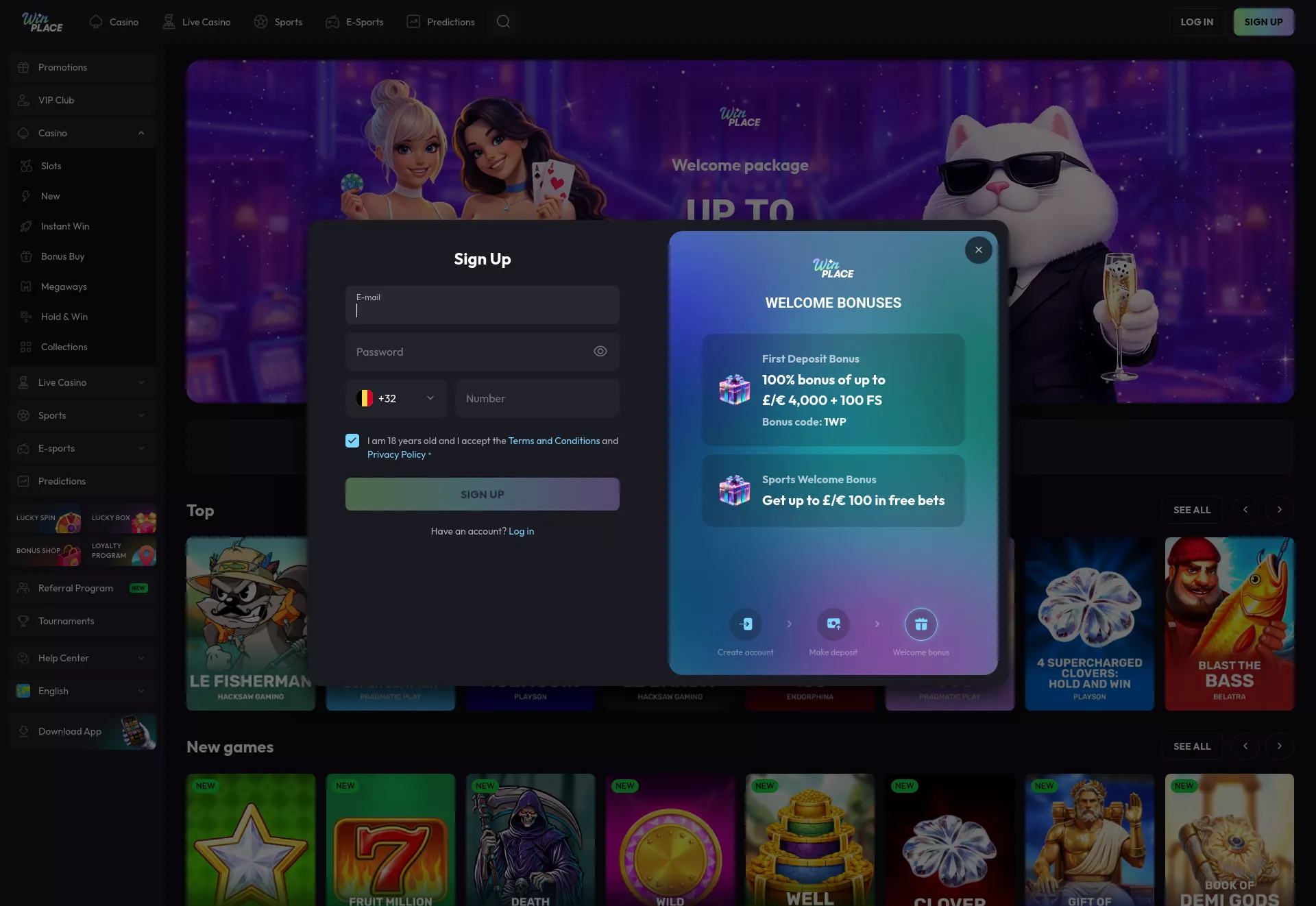
Task: Open the Lucky Box tile
Action: tap(121, 518)
